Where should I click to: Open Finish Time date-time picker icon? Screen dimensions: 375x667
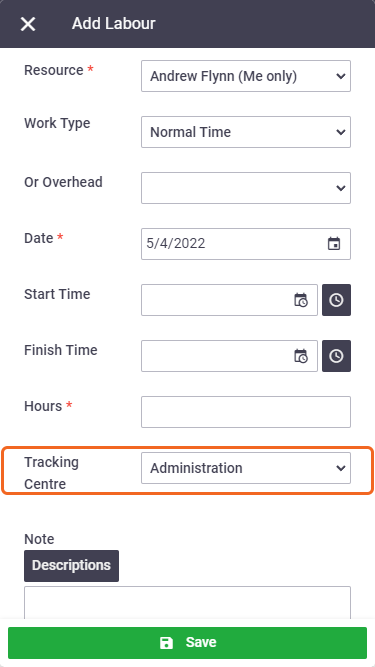tap(301, 356)
